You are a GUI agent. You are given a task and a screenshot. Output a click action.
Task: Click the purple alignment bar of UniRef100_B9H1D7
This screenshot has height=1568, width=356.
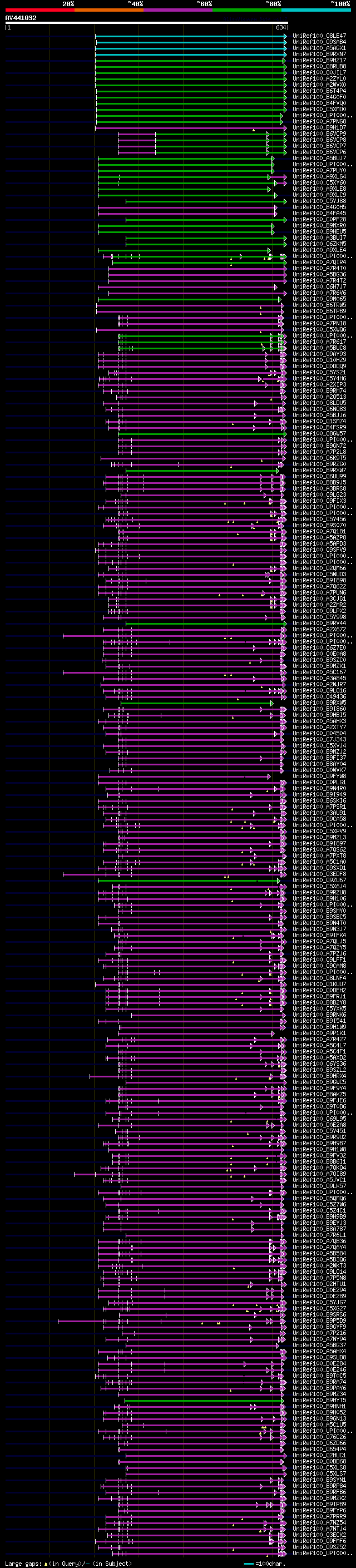coord(190,128)
